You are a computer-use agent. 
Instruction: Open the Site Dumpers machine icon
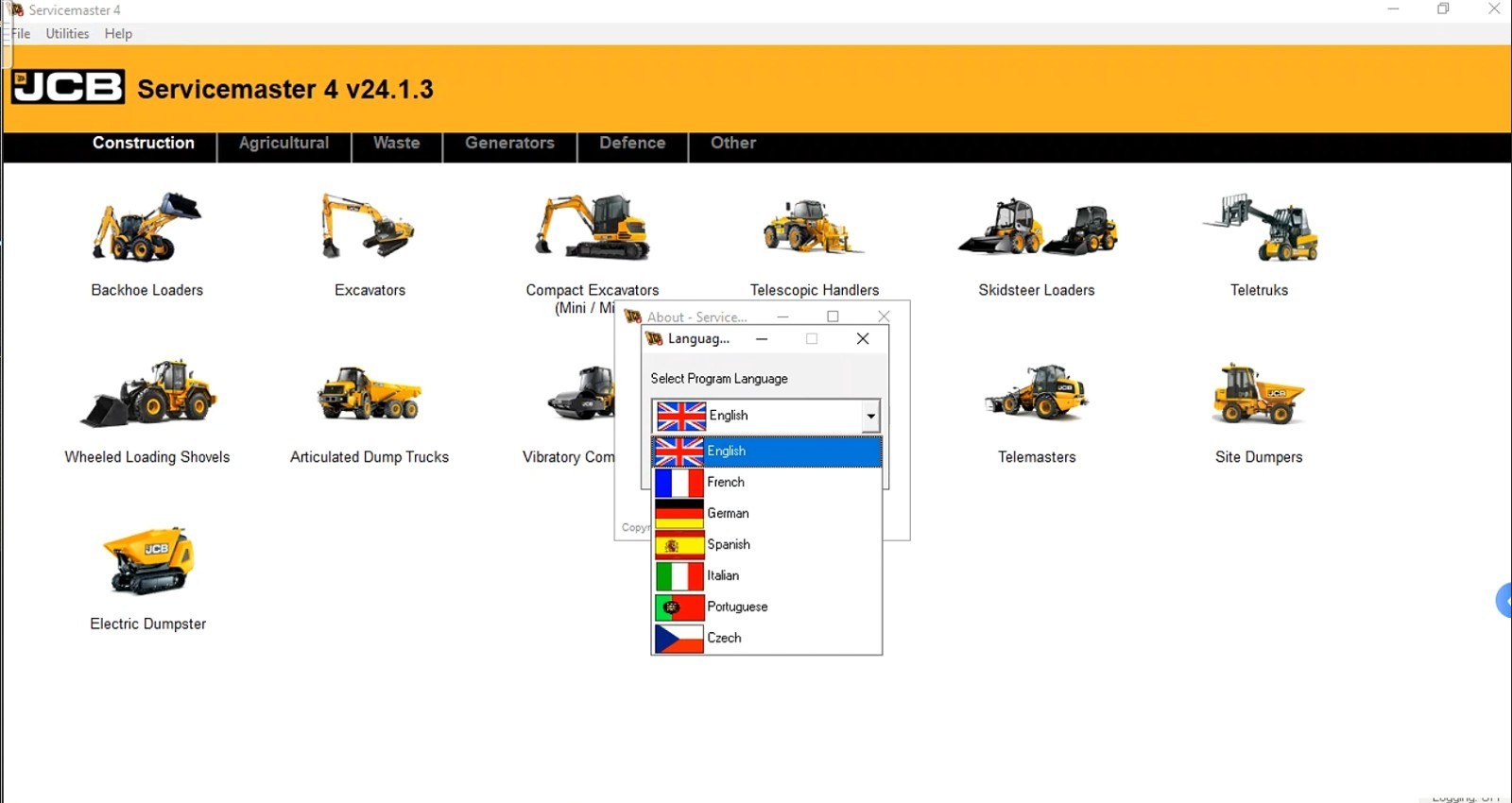pyautogui.click(x=1259, y=393)
